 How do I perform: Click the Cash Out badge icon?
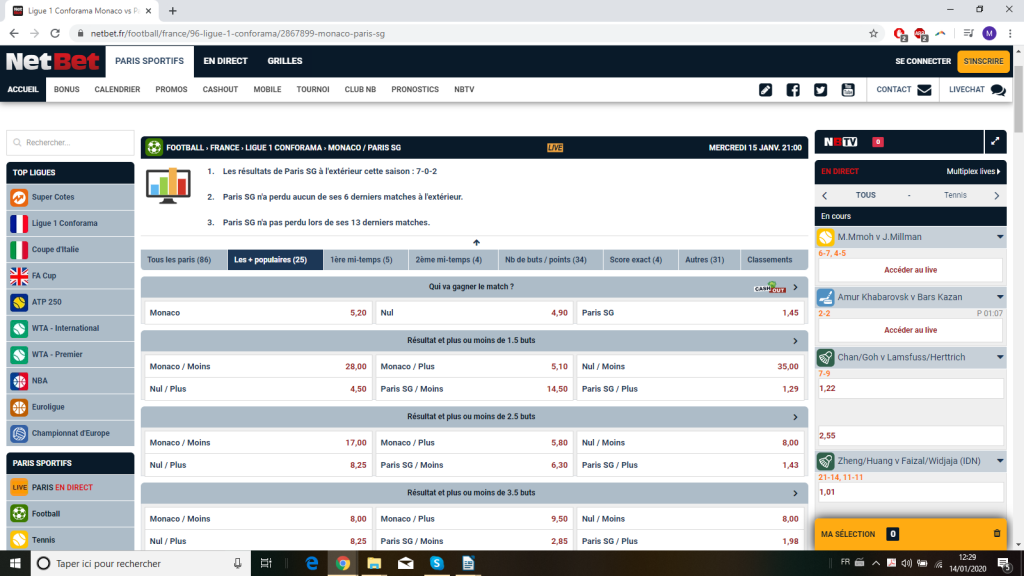pos(770,287)
